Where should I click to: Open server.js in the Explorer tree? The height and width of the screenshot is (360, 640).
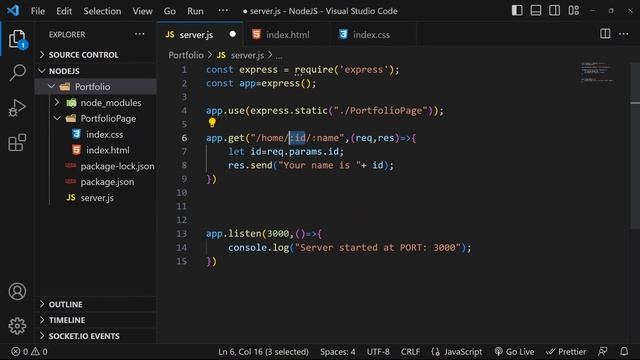point(96,198)
